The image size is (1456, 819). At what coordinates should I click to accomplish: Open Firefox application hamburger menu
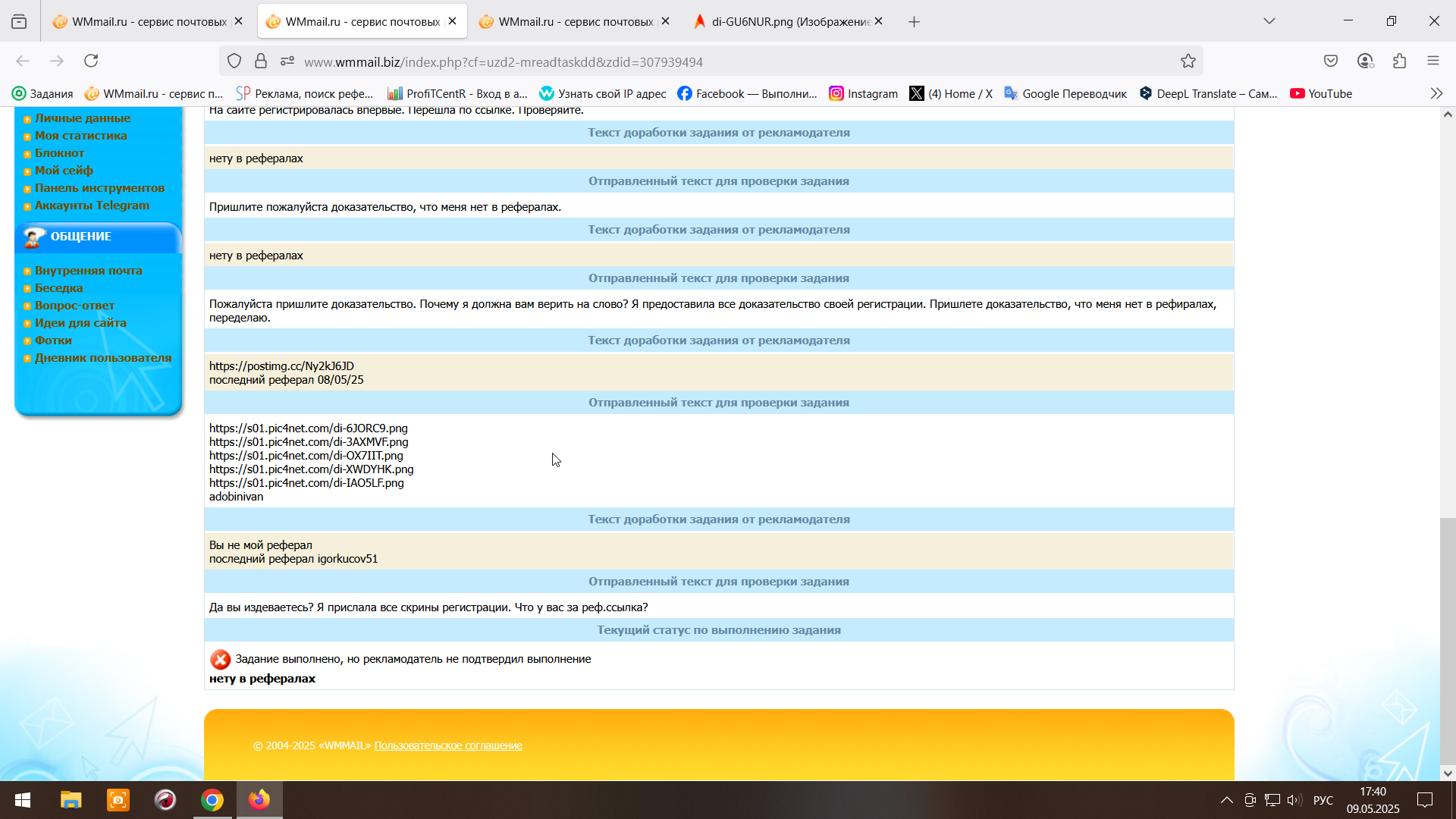coord(1432,61)
